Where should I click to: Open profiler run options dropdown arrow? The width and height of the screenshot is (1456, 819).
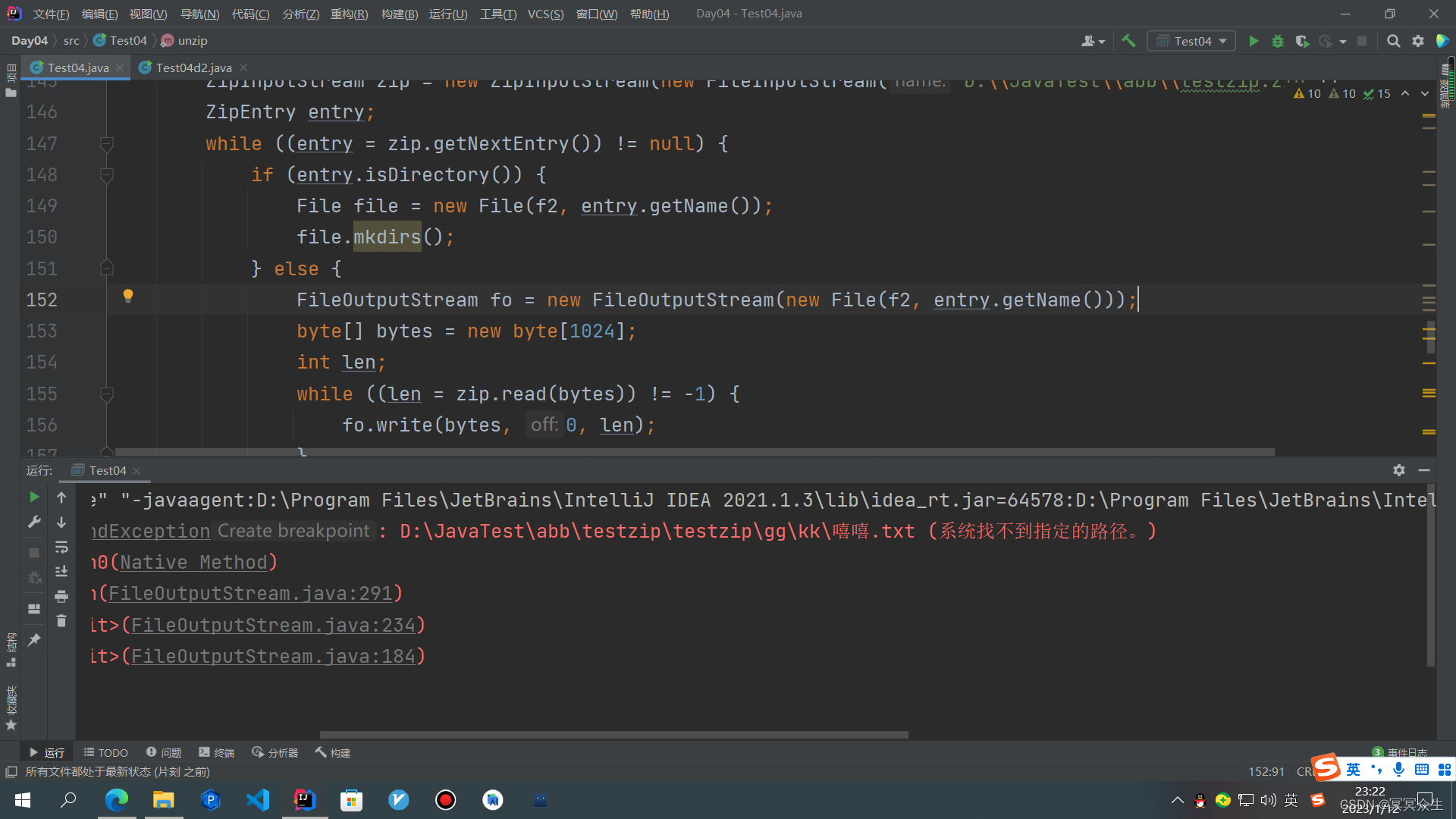pos(1343,42)
